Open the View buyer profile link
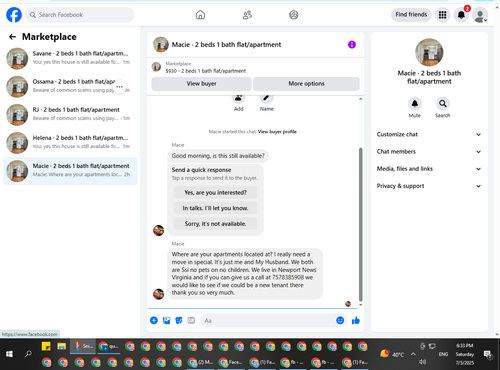Screen dimensions: 500x370 pos(277,132)
